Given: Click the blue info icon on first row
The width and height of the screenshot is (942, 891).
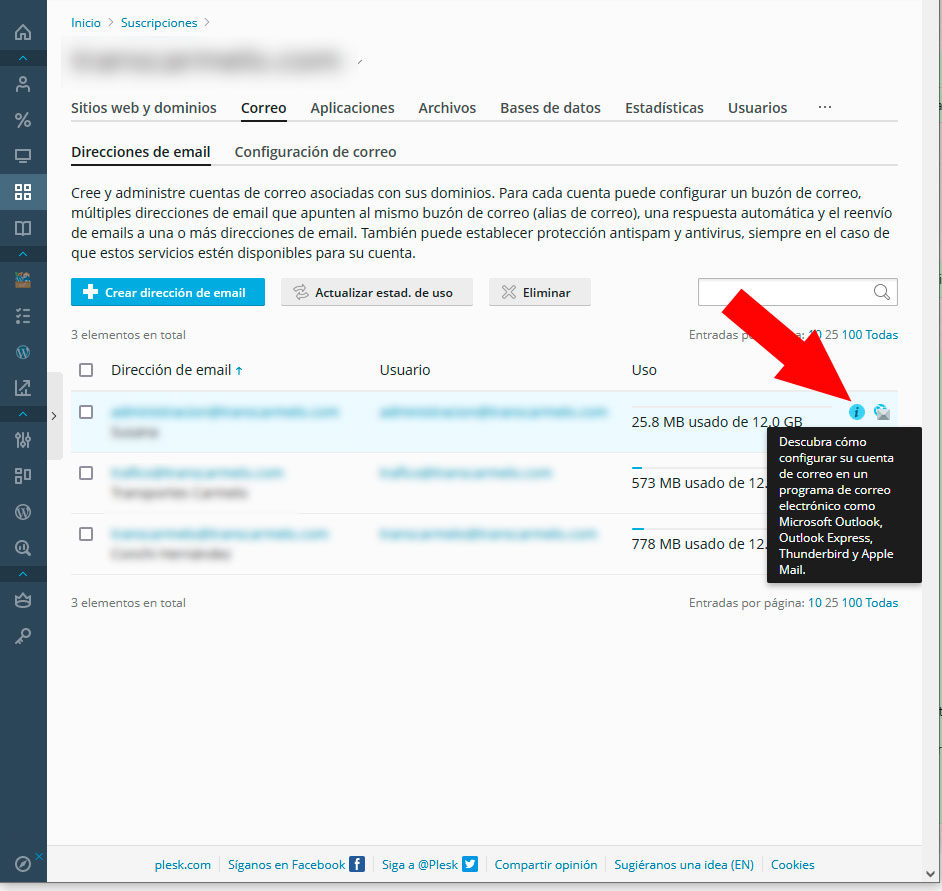Looking at the screenshot, I should coord(856,412).
